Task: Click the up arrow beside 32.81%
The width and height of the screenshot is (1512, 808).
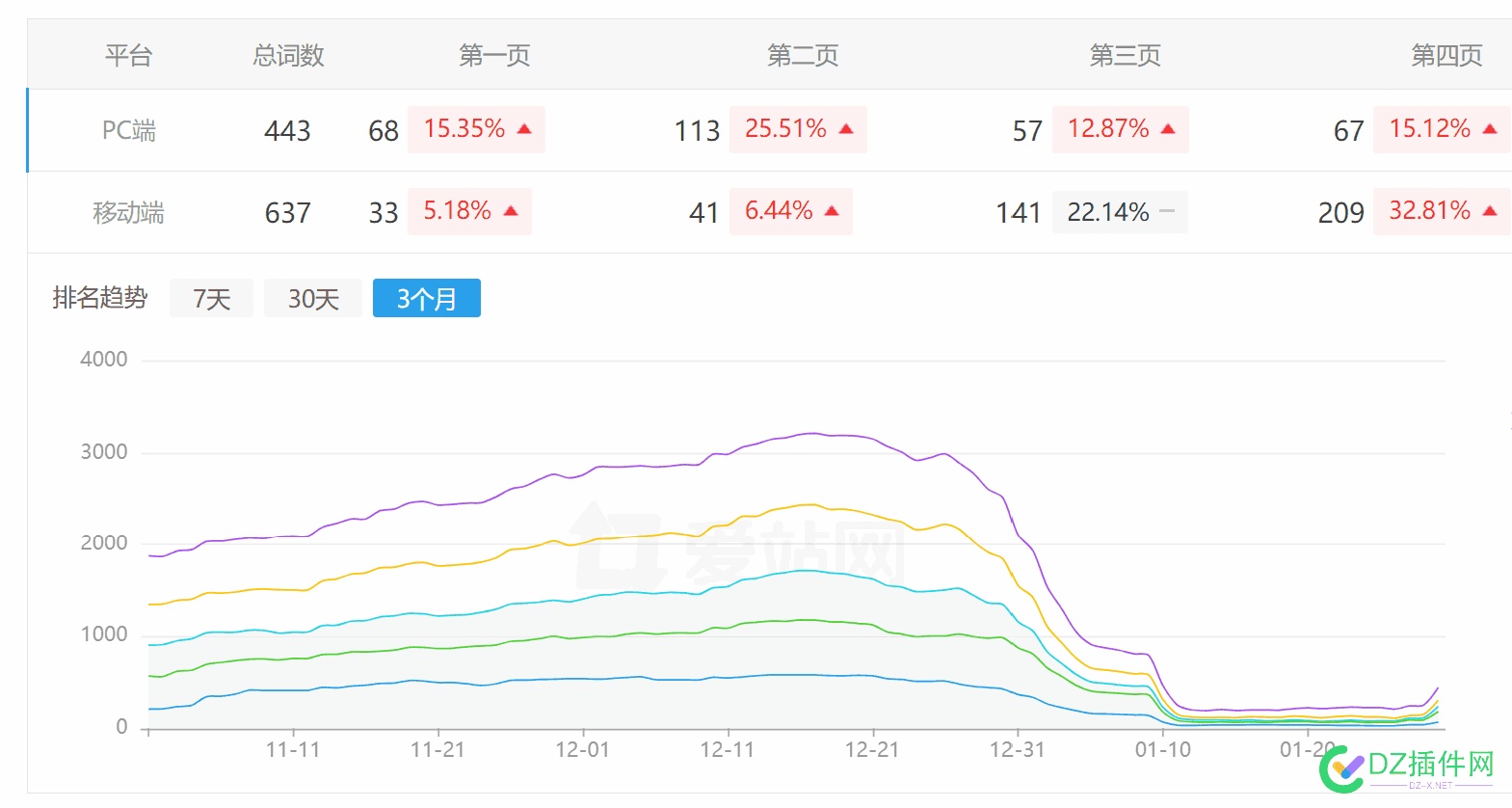Action: coord(1490,211)
